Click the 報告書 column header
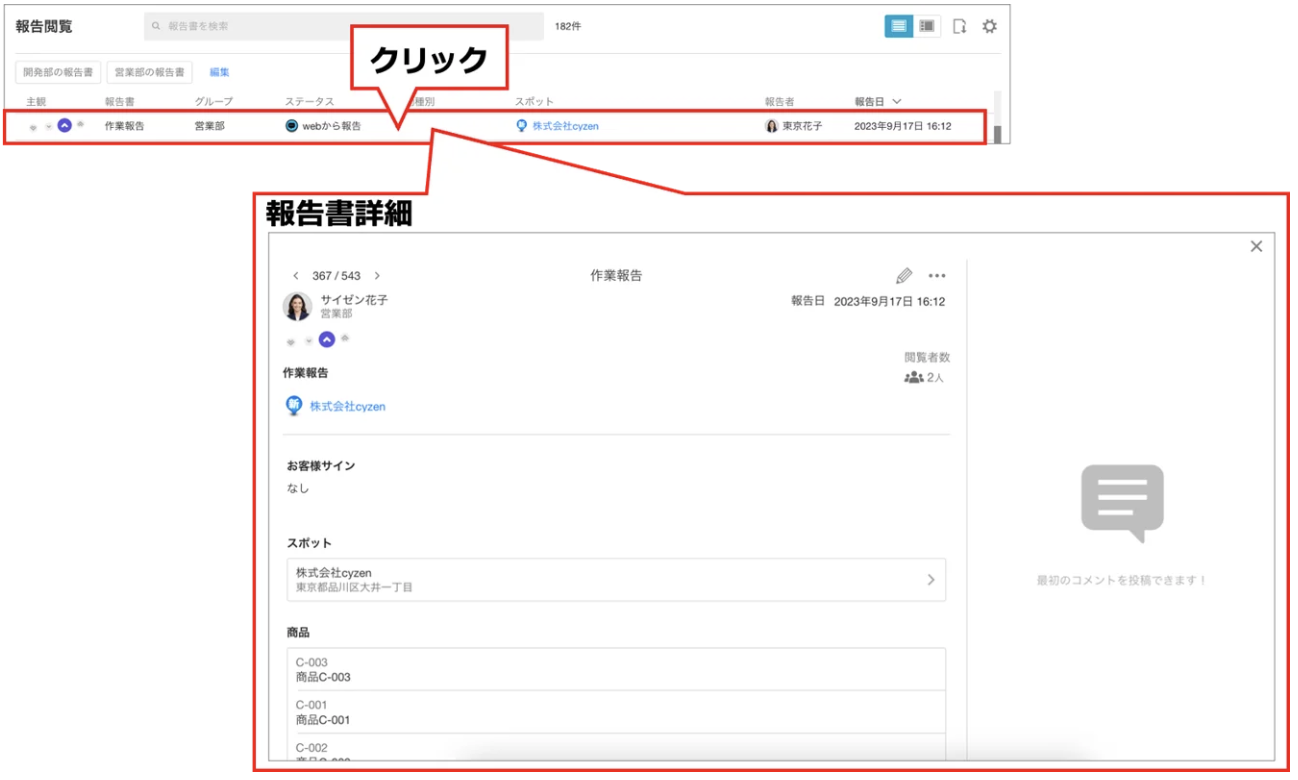This screenshot has height=780, width=1298. point(120,102)
